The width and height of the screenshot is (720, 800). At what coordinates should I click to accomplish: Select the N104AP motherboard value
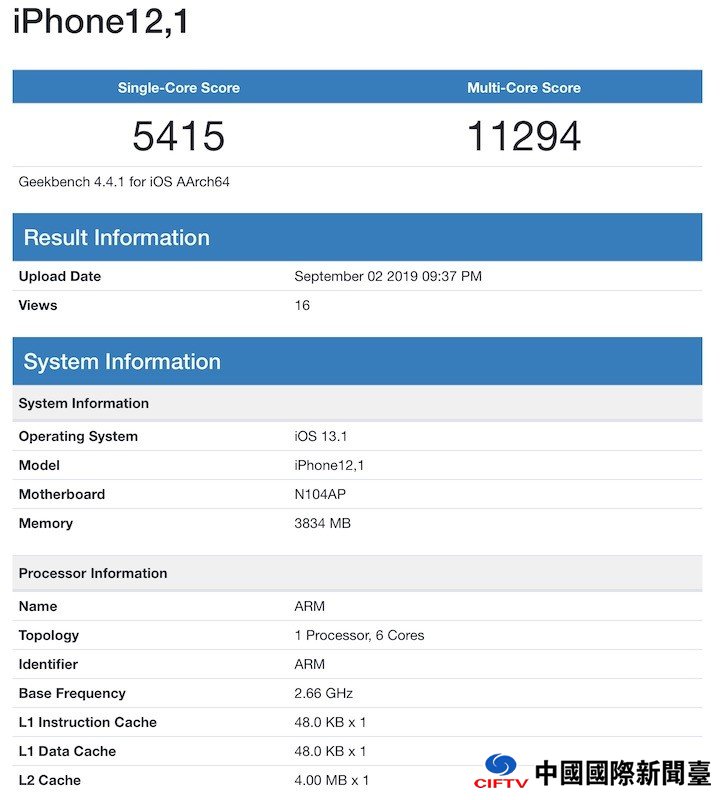(x=320, y=494)
